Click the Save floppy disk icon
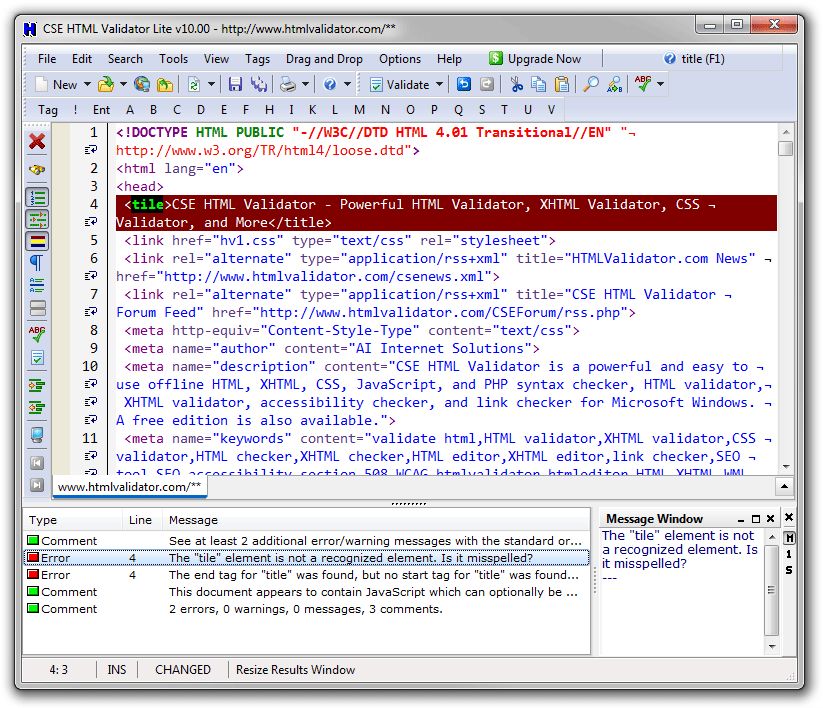The width and height of the screenshot is (823, 708). coord(235,85)
